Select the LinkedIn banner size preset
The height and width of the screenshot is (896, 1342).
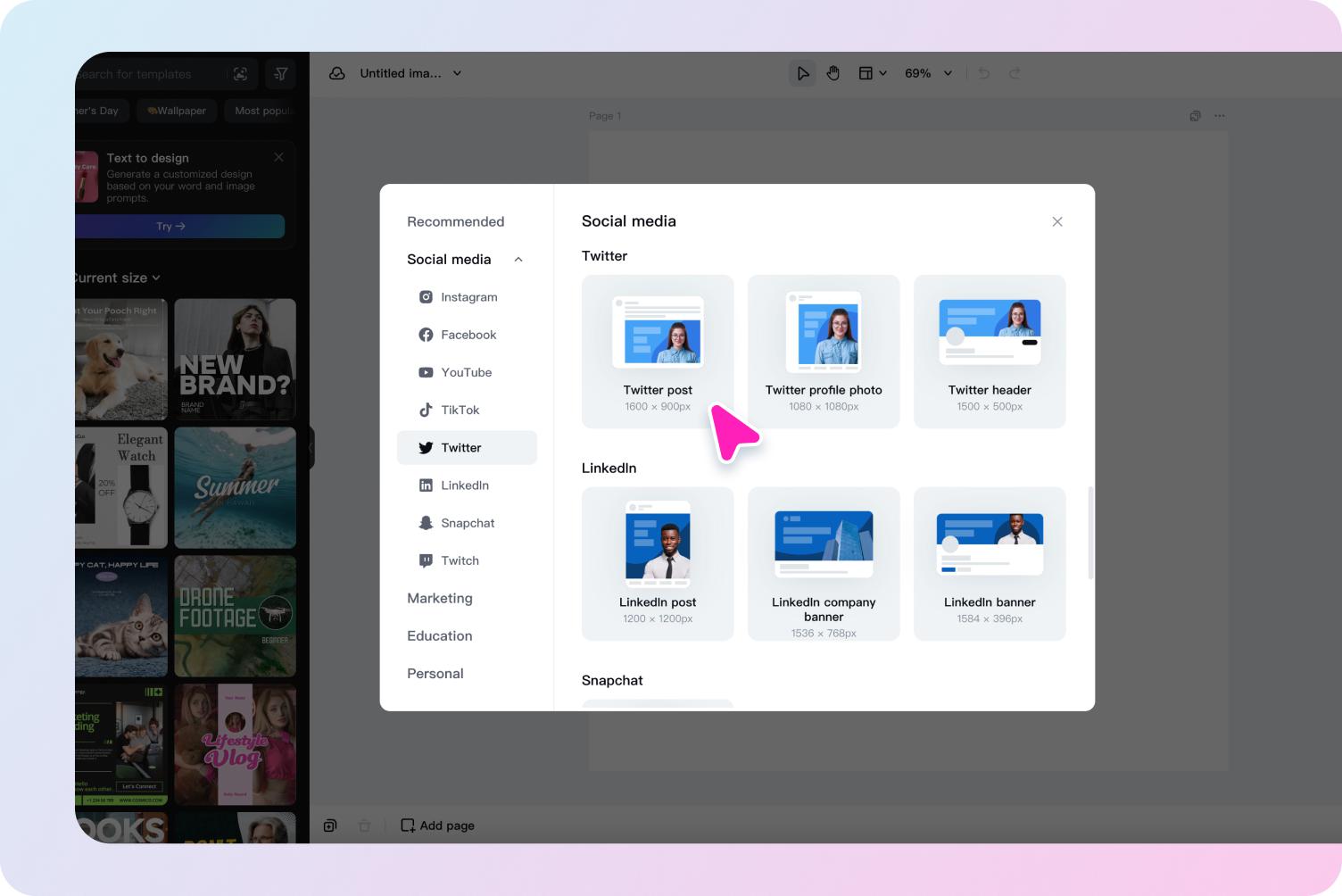point(990,563)
